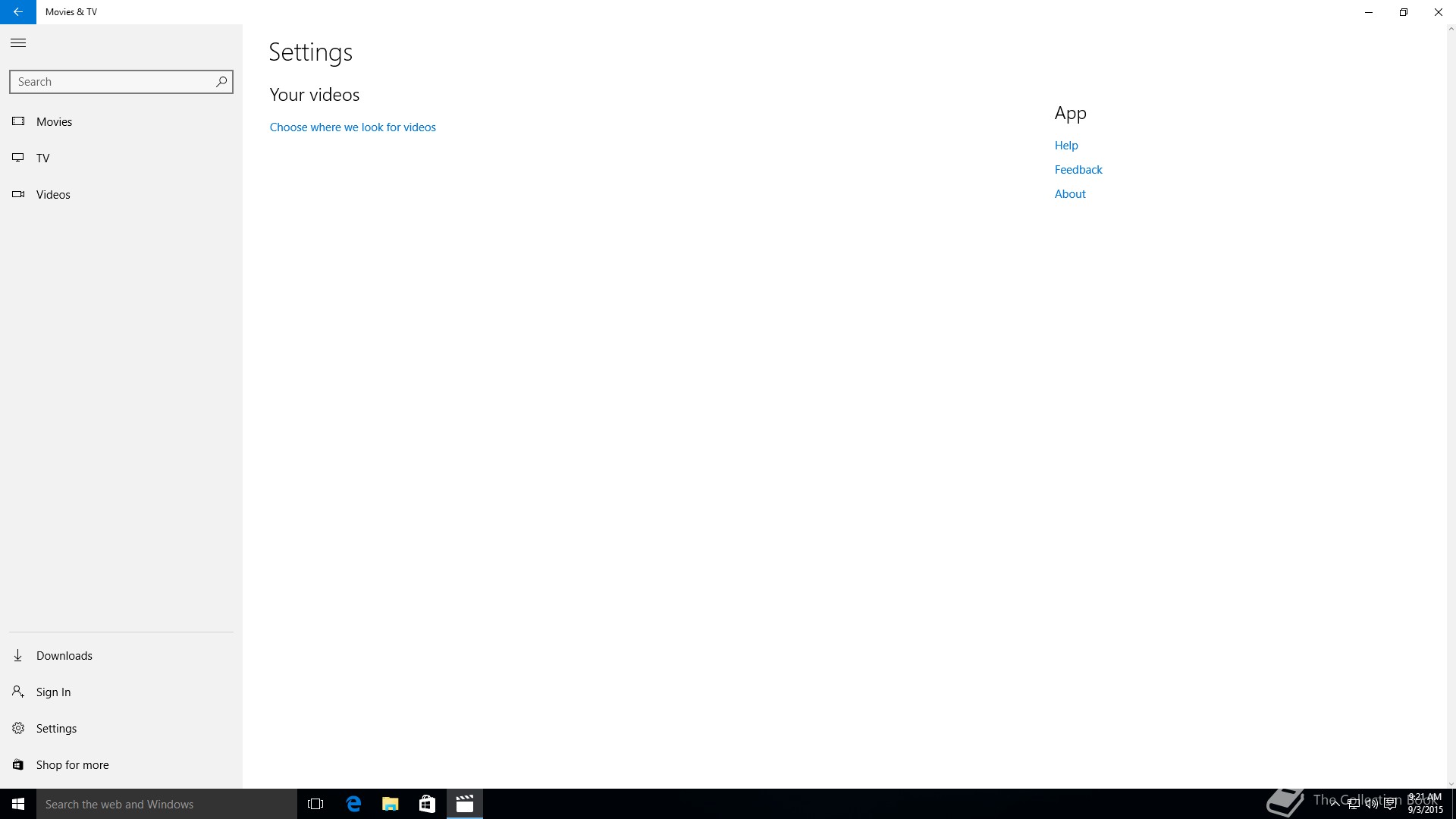Focus the app Search field
The height and width of the screenshot is (819, 1456).
tap(112, 82)
